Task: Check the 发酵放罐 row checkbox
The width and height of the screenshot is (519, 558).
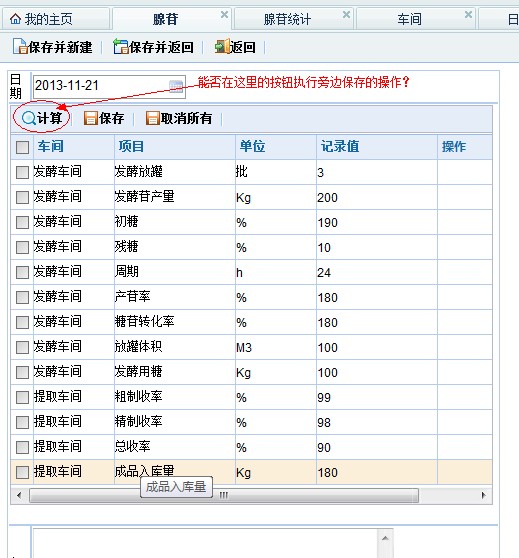Action: (x=22, y=173)
